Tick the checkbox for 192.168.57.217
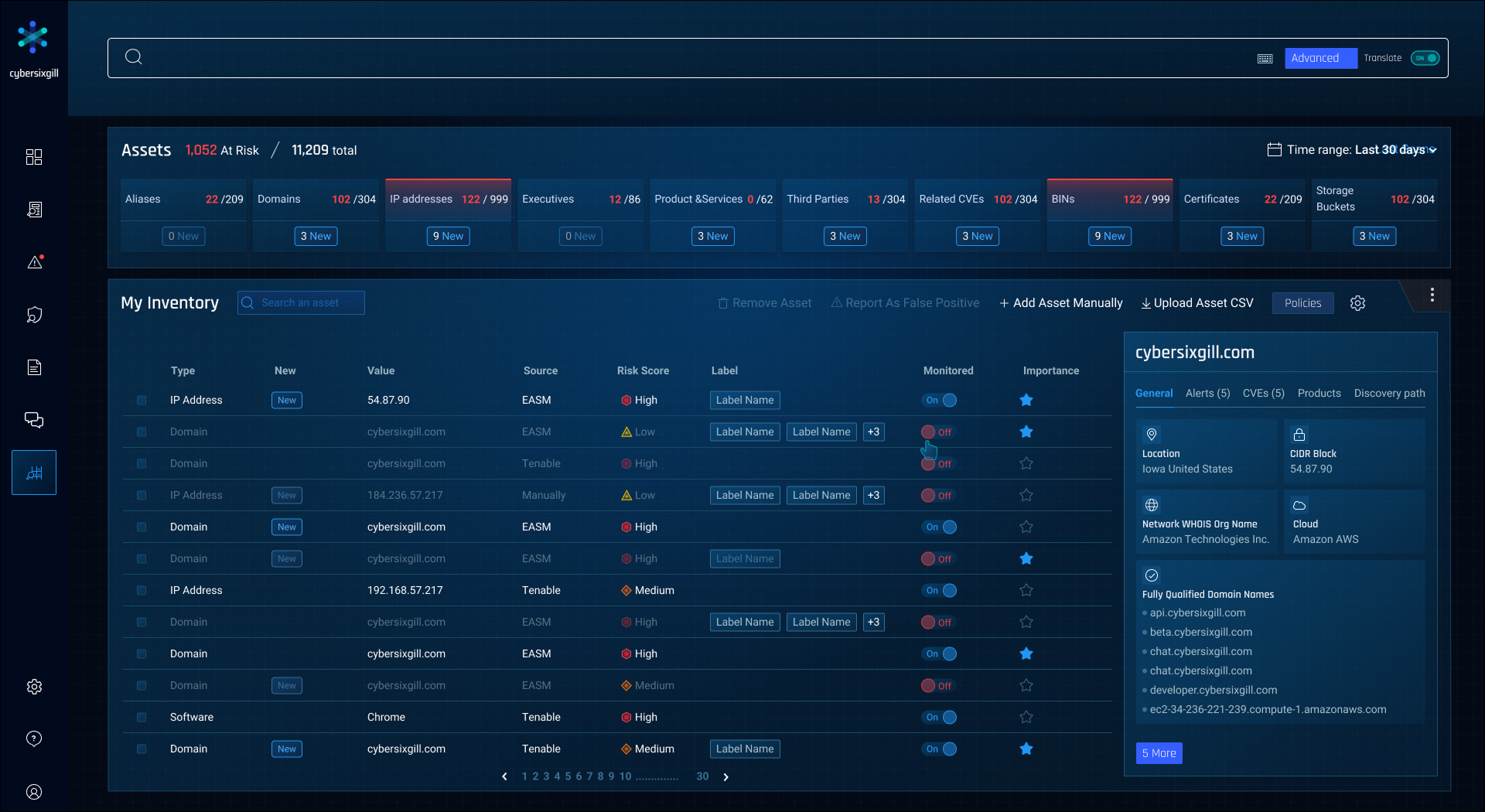The image size is (1485, 812). (142, 591)
